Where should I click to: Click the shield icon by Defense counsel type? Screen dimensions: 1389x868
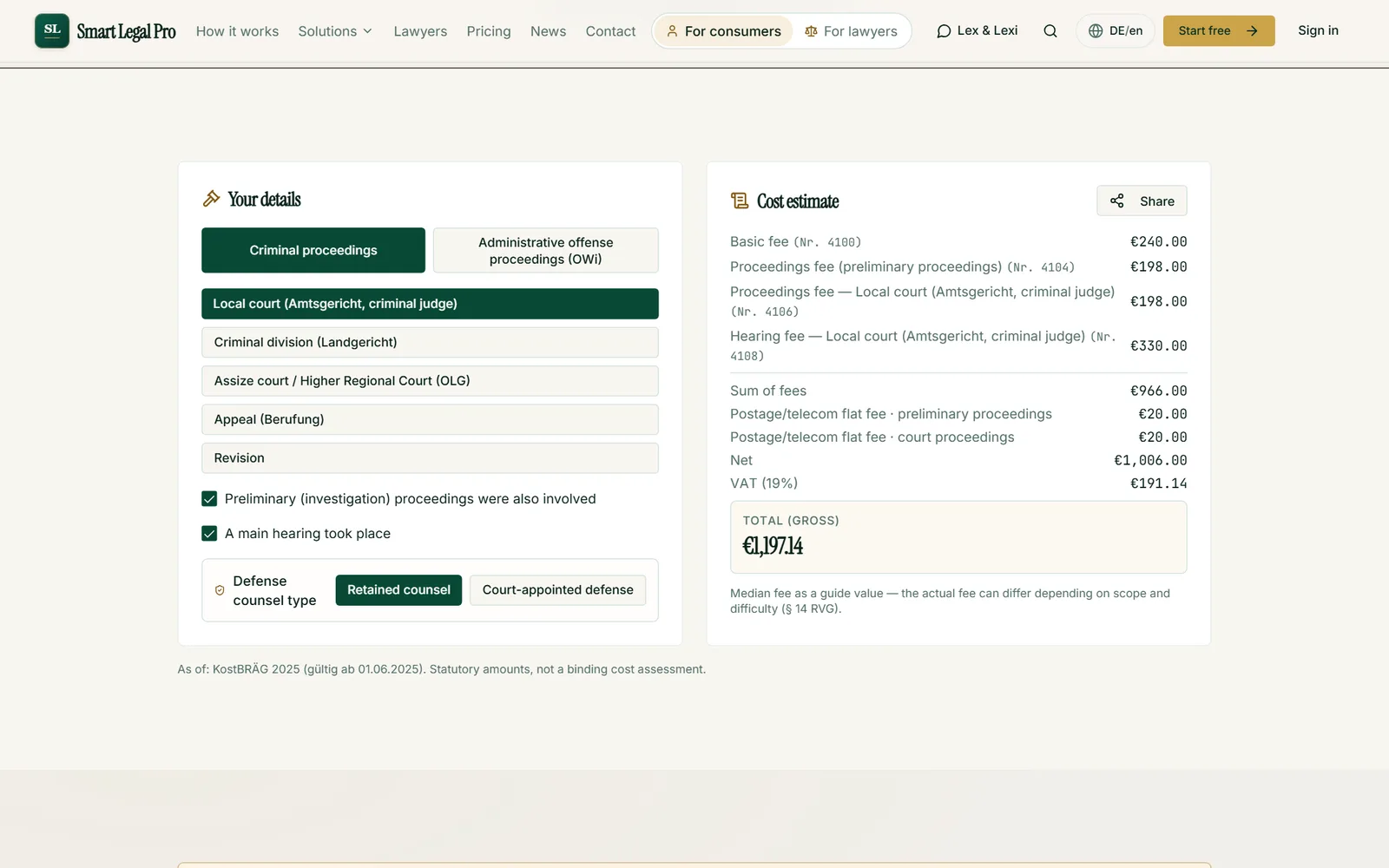[220, 590]
